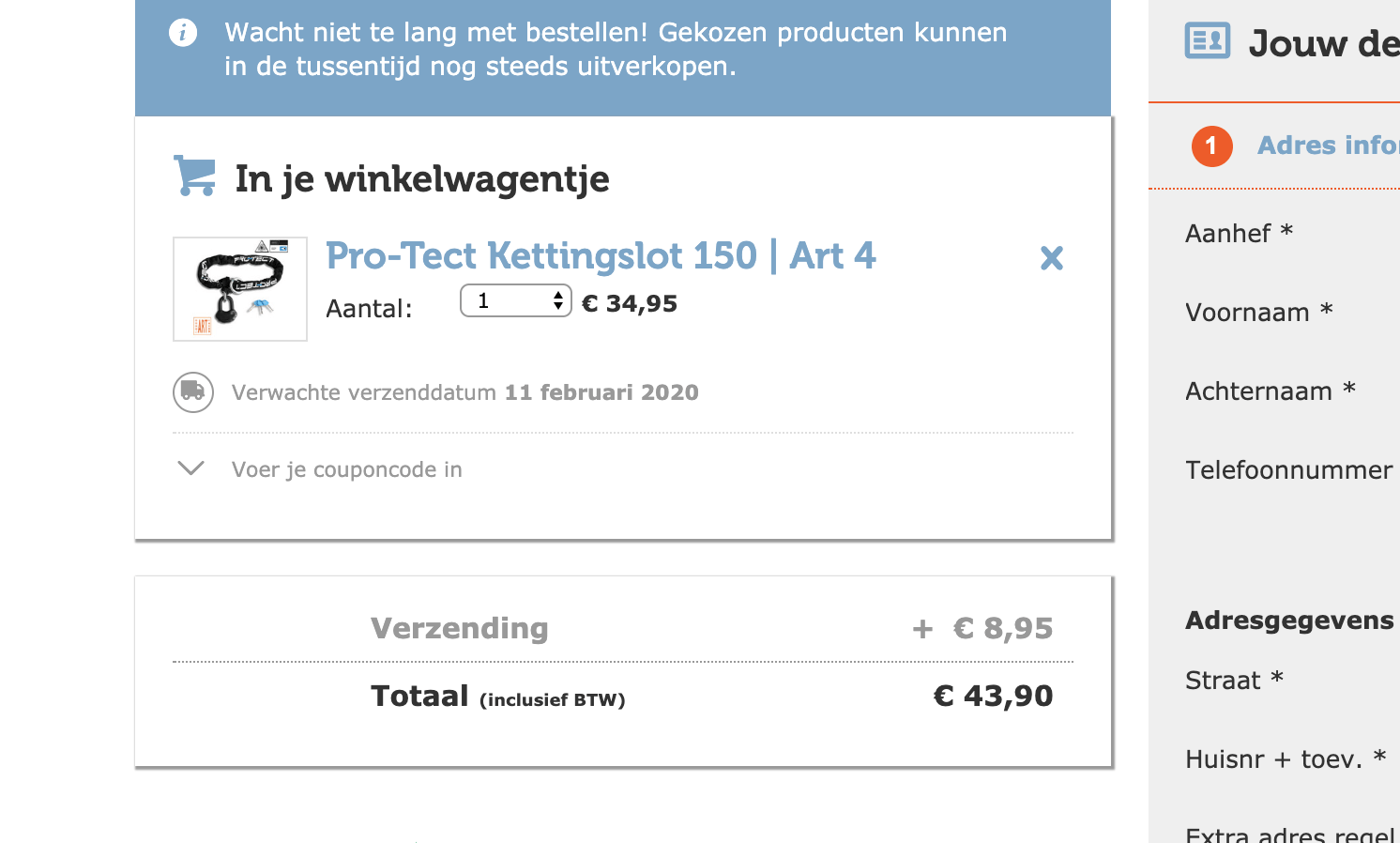Click the Telefoonnummer field
Viewport: 1400px width, 843px height.
(x=1287, y=470)
